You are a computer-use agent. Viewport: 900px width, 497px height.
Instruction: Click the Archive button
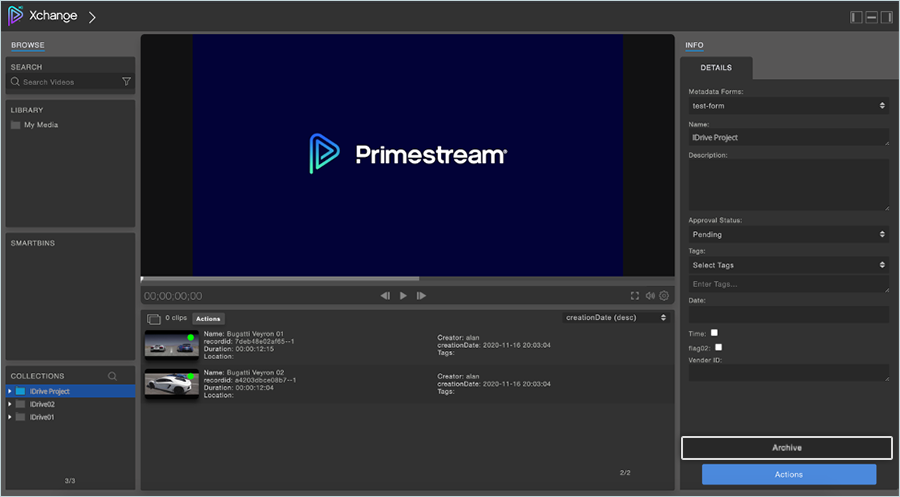[787, 448]
